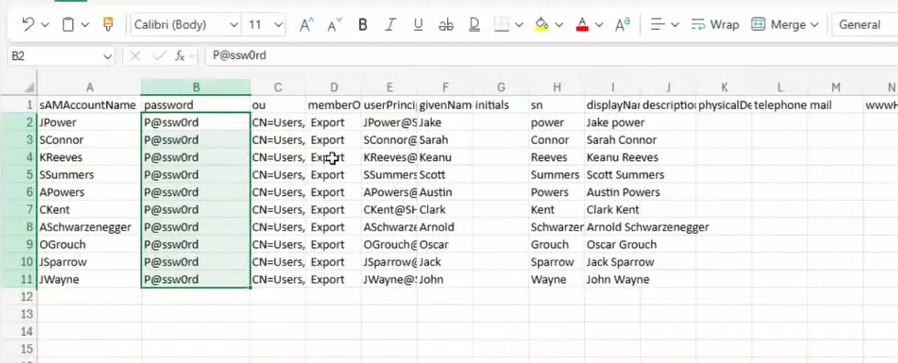Screen dimensions: 898x363
Task: Select the telephone header cell
Action: pyautogui.click(x=780, y=105)
